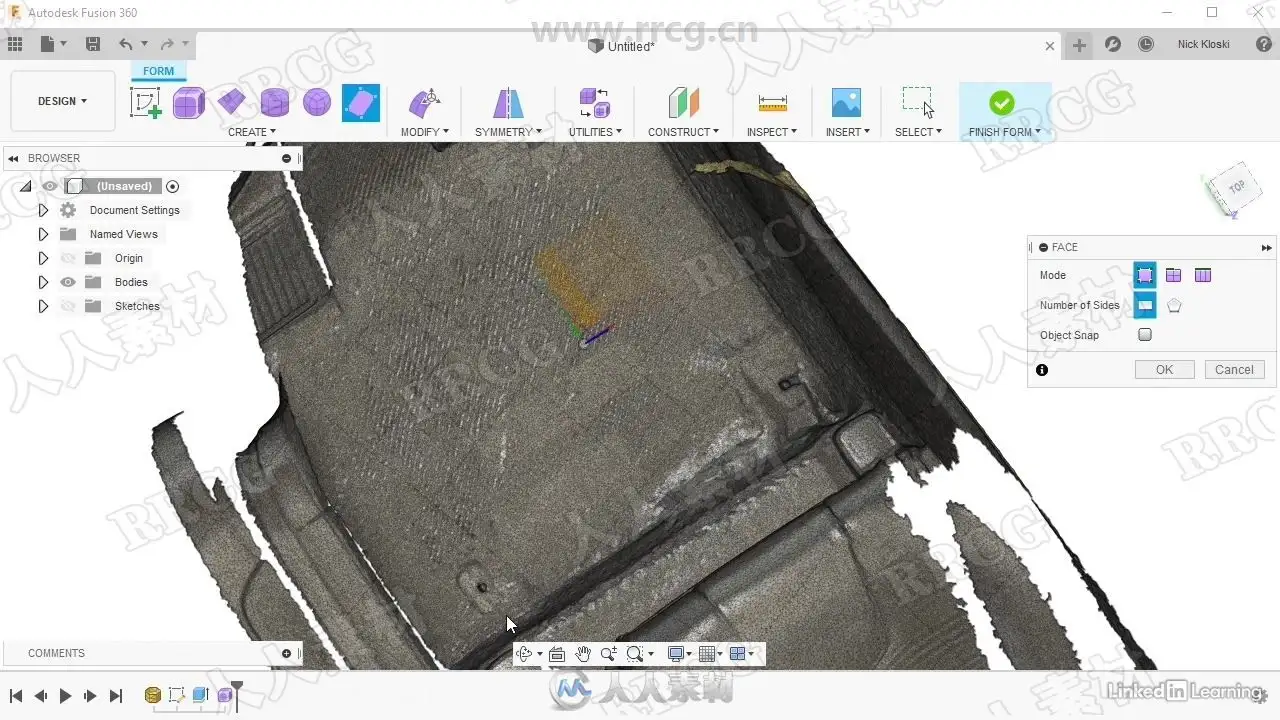Set Number of Sides to four
This screenshot has width=1280, height=720.
coord(1145,305)
